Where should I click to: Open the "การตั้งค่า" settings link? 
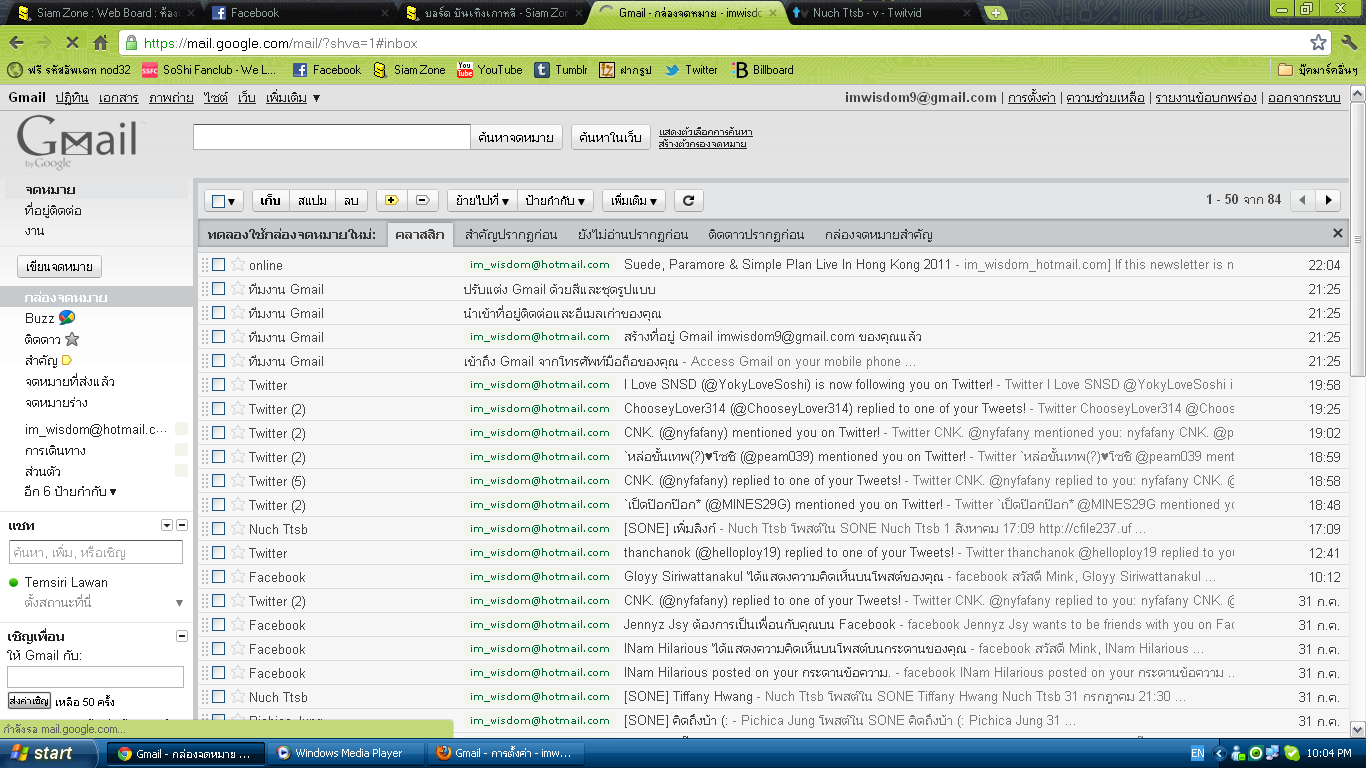coord(1031,98)
